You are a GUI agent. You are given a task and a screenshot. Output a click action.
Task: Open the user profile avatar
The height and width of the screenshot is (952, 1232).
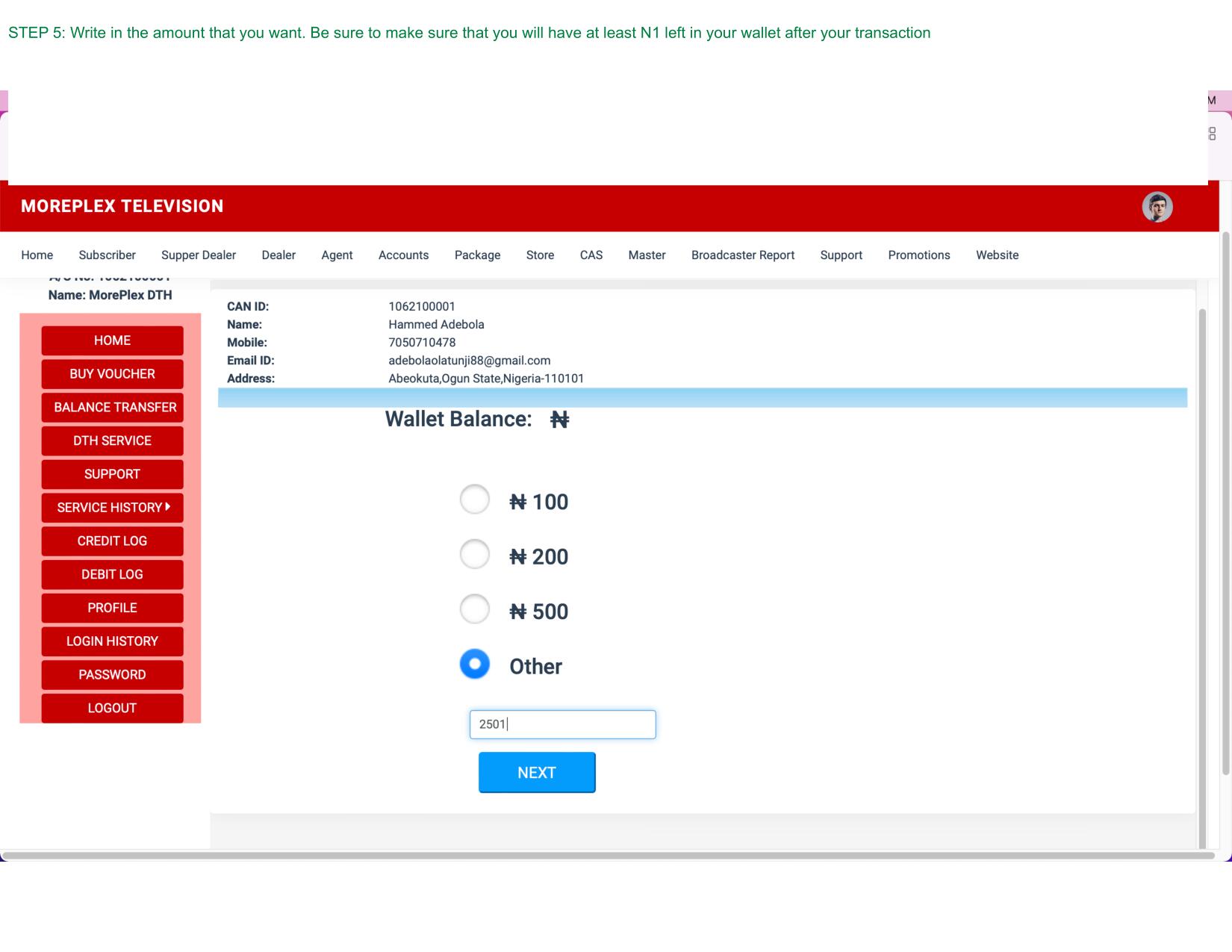[1157, 207]
